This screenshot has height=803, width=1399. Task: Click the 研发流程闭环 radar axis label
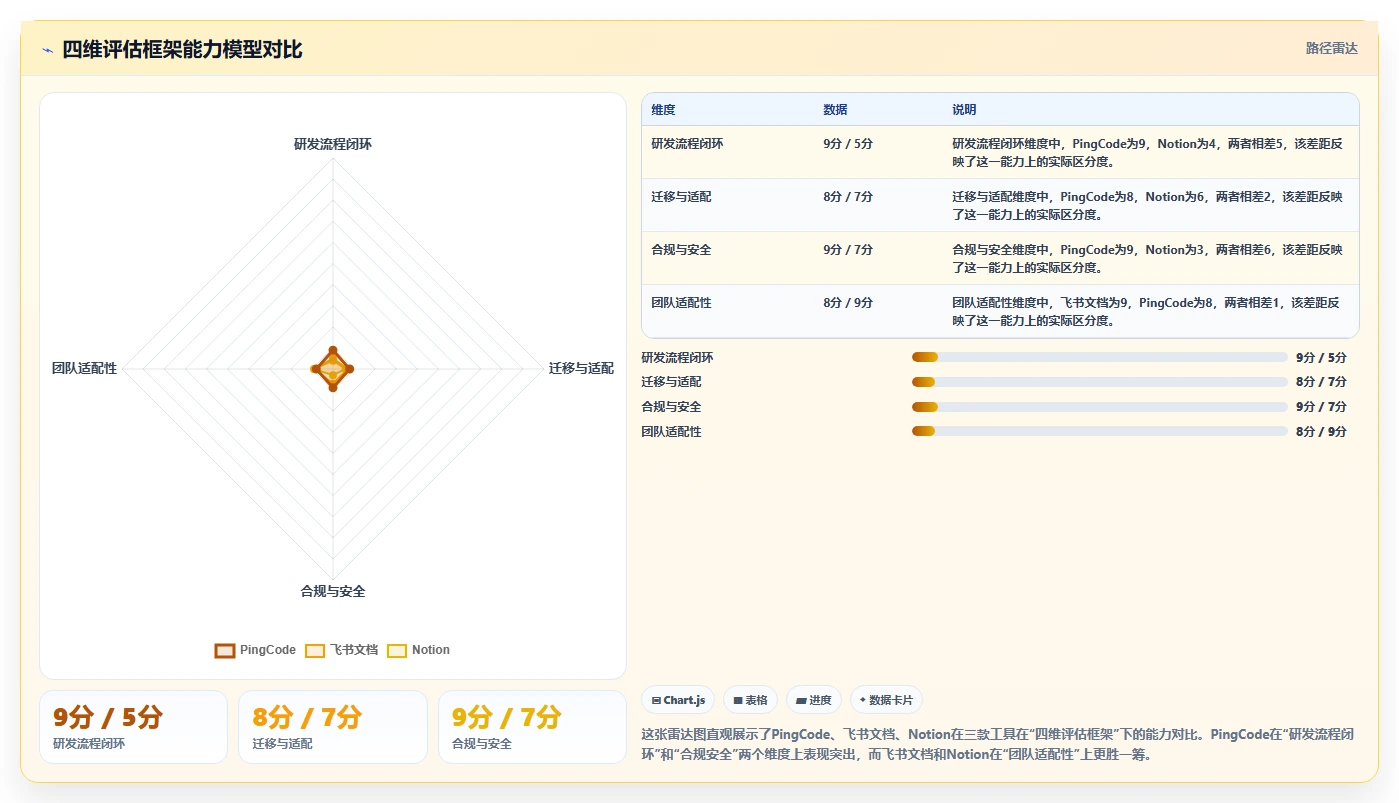[333, 144]
